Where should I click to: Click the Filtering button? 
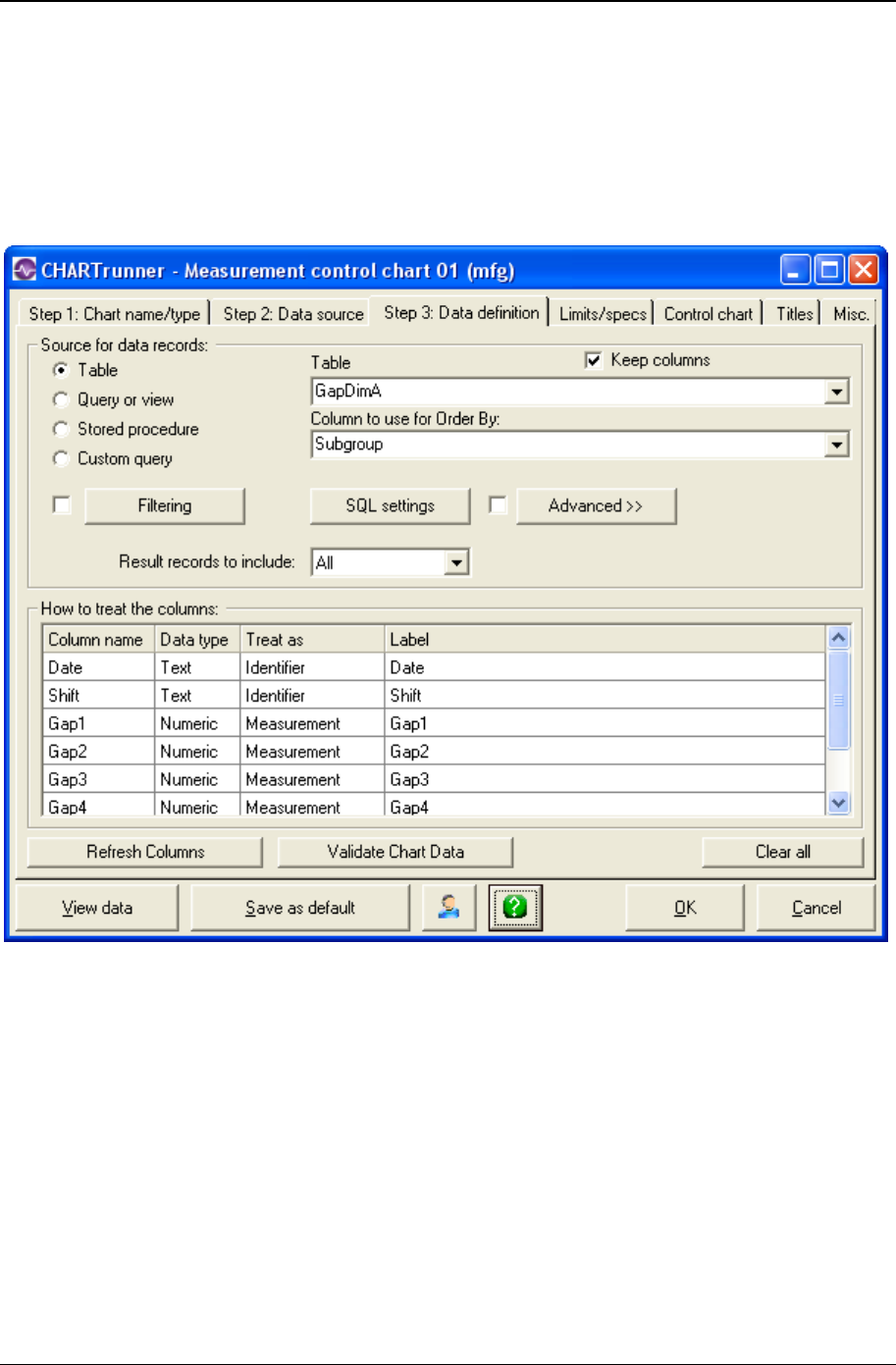(165, 506)
